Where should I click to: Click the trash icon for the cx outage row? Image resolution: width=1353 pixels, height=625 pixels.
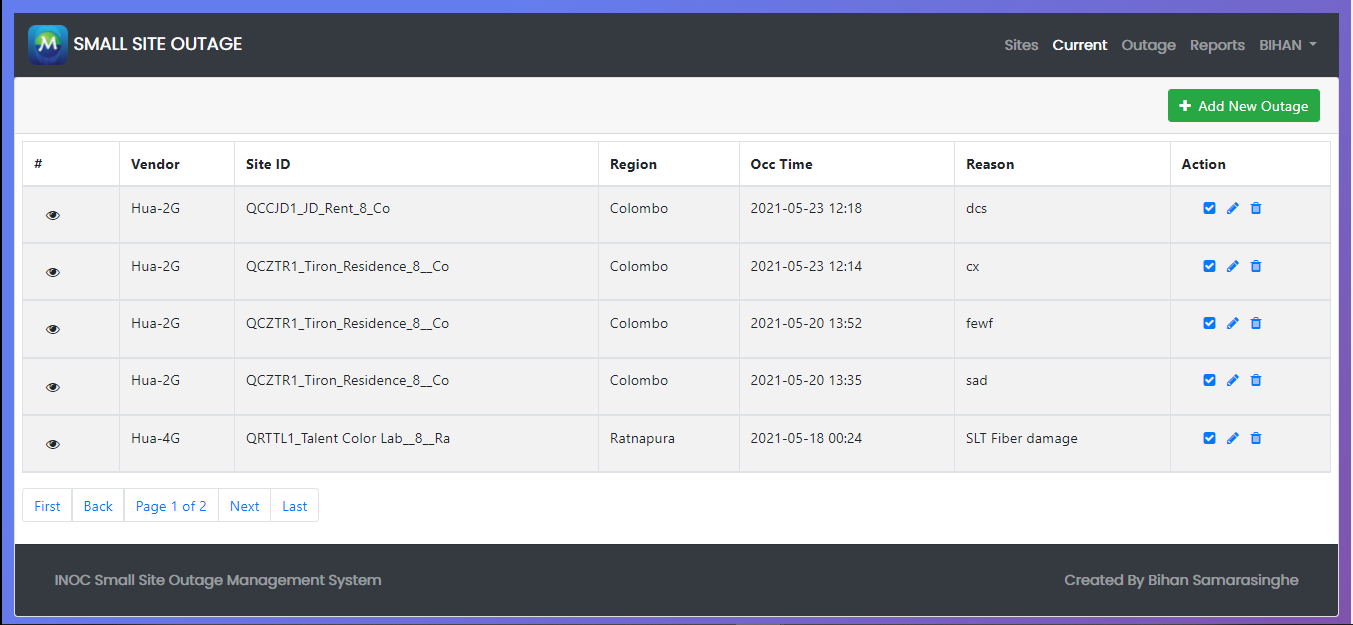tap(1256, 266)
